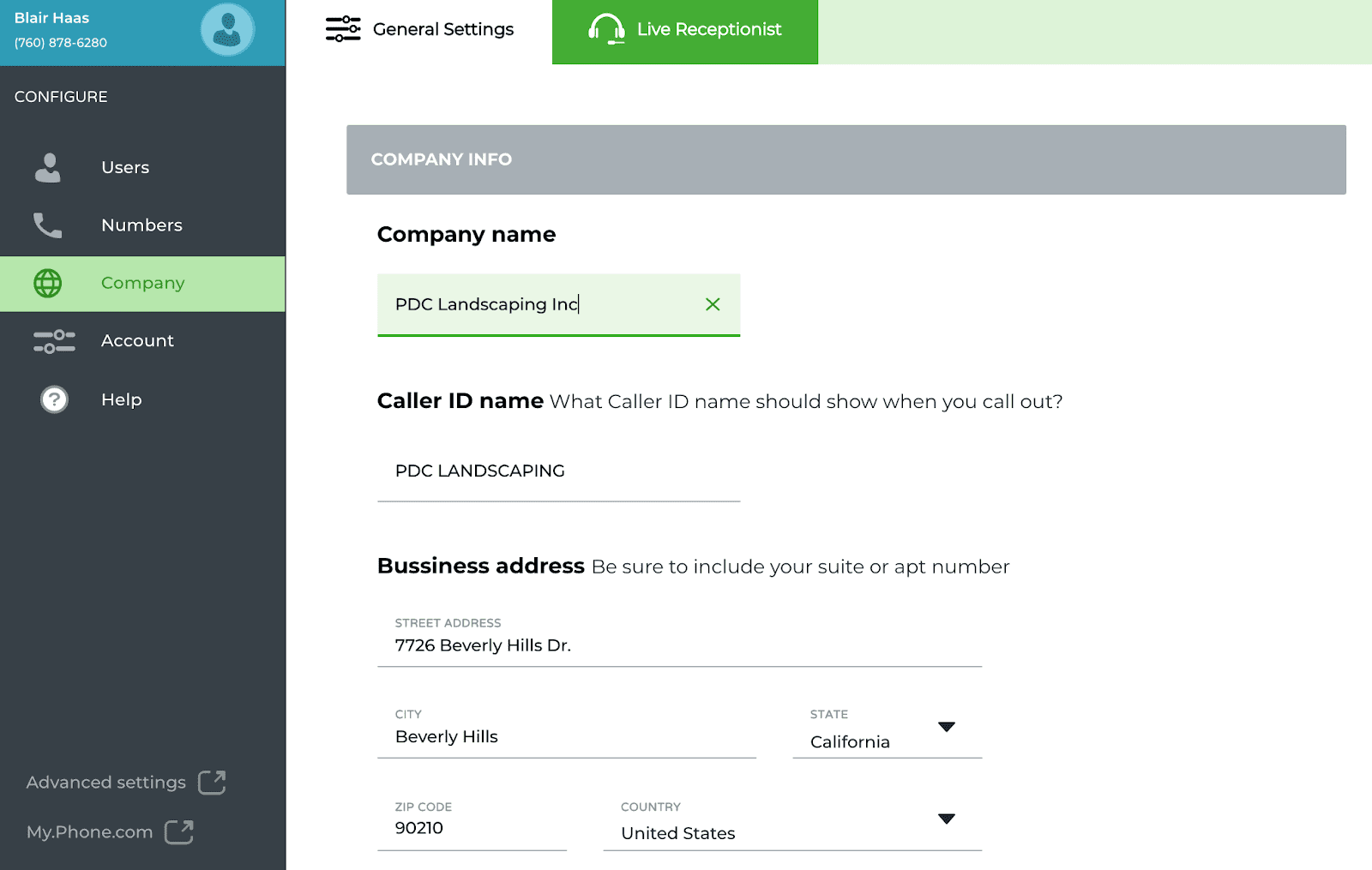Open the Zip Code field dropdown area

(x=472, y=827)
